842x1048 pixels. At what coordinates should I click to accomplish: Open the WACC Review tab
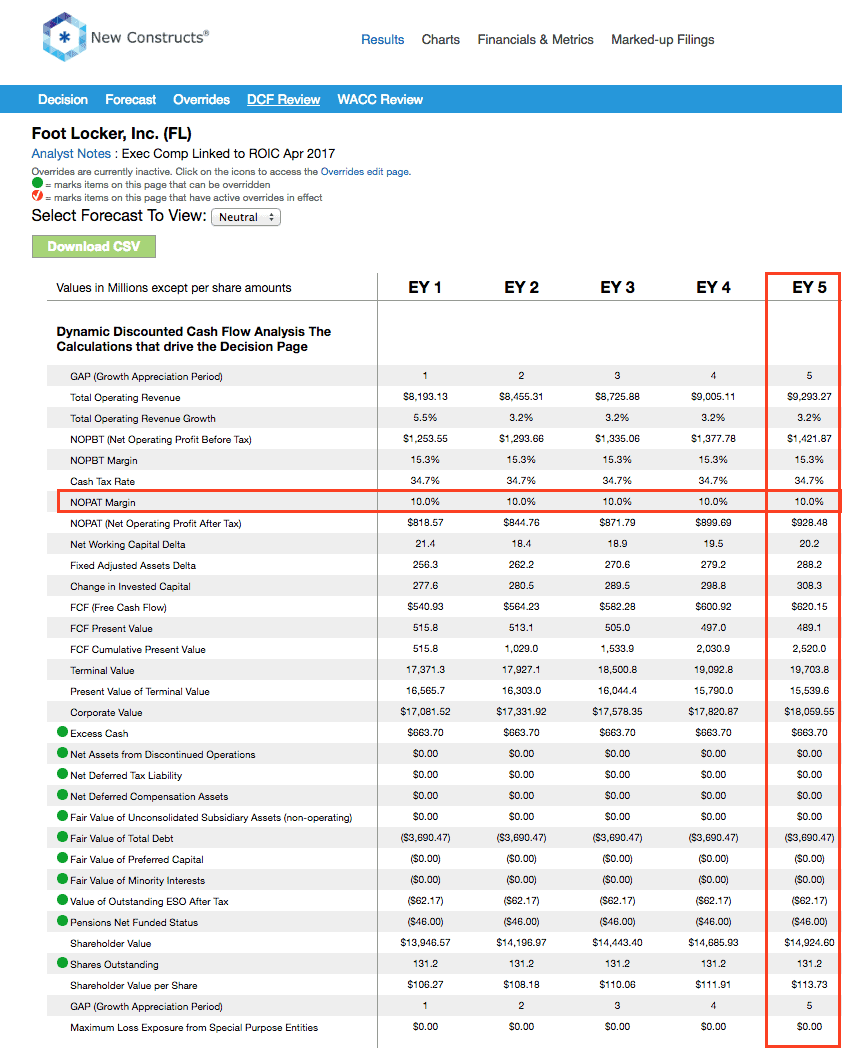[380, 100]
